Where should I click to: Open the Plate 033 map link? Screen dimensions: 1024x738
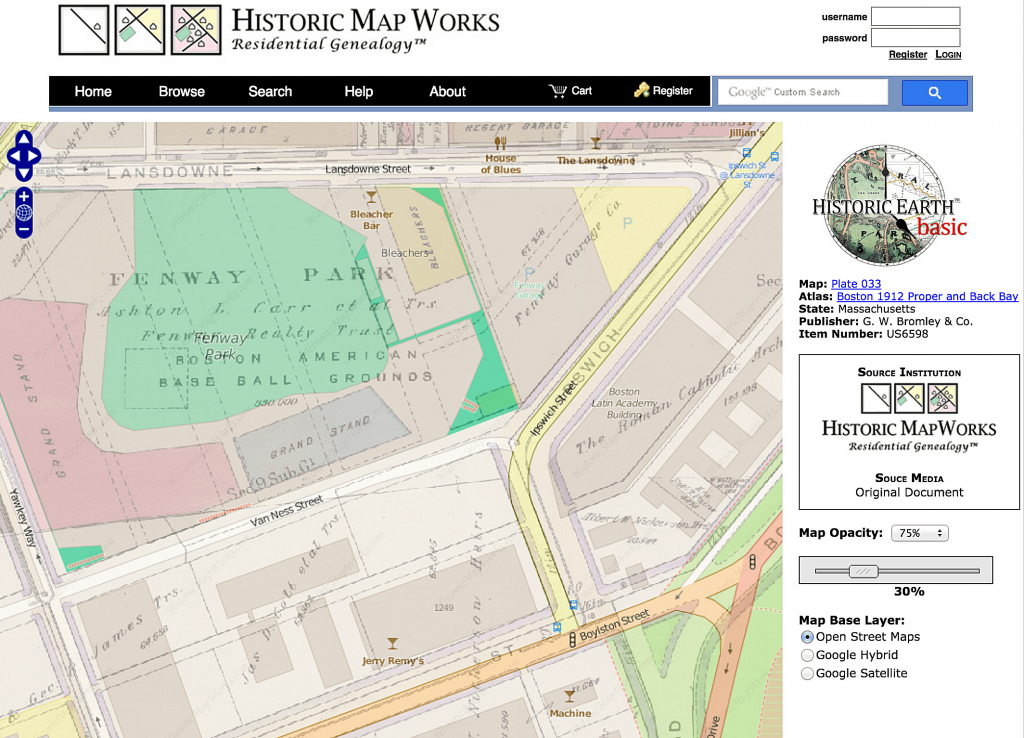click(x=855, y=284)
